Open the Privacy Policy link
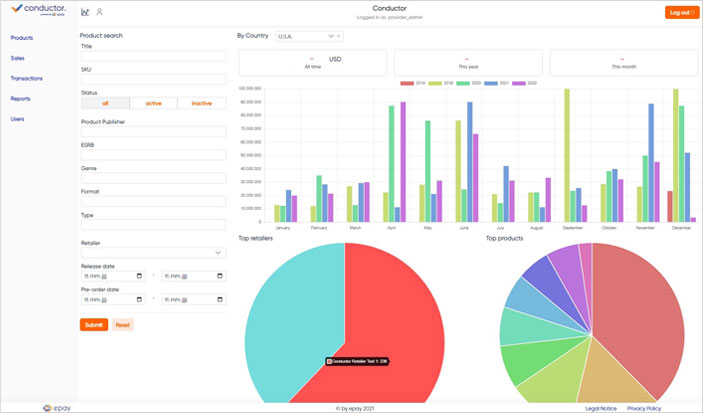Image resolution: width=703 pixels, height=413 pixels. click(x=644, y=409)
